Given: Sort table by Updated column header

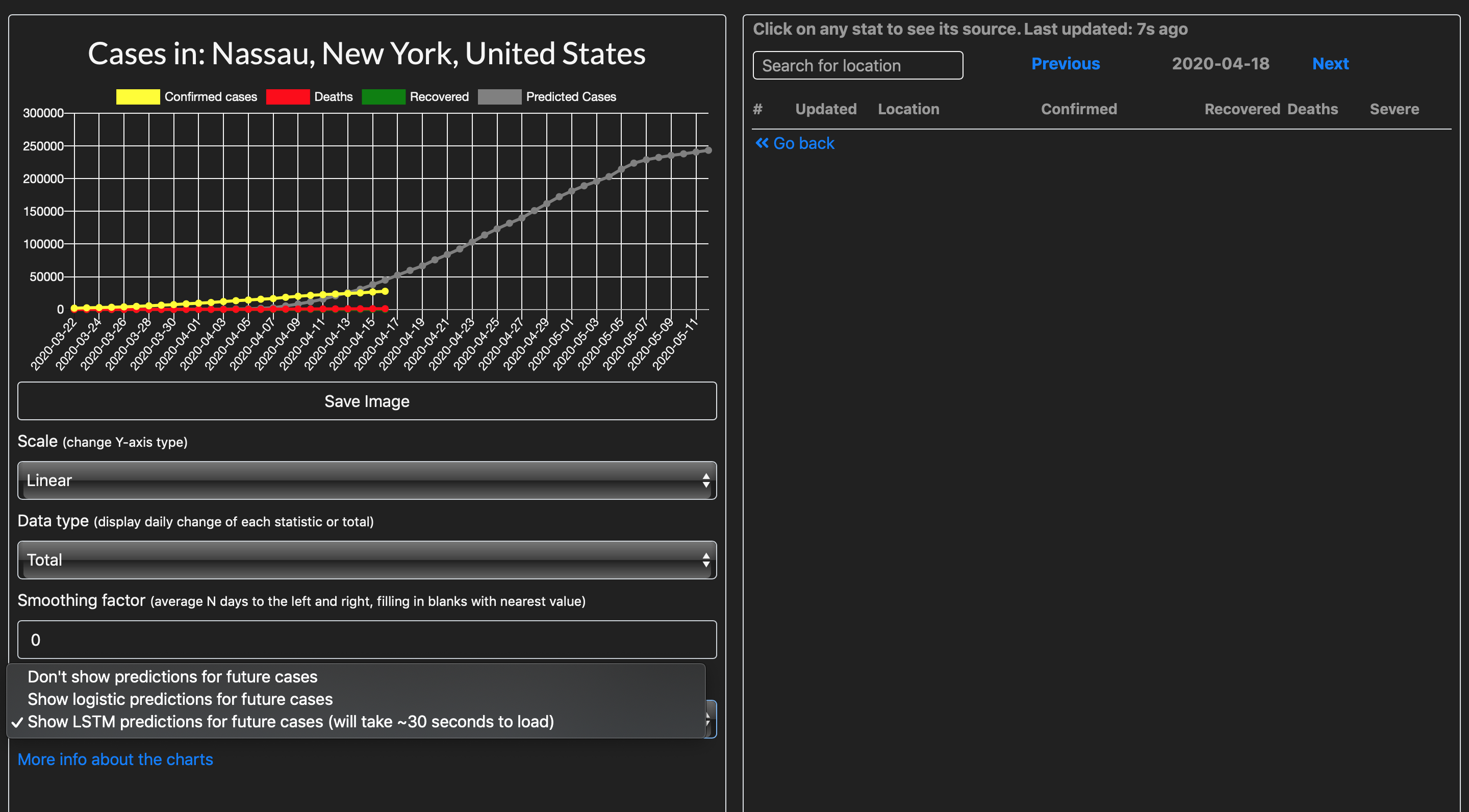Looking at the screenshot, I should 826,109.
